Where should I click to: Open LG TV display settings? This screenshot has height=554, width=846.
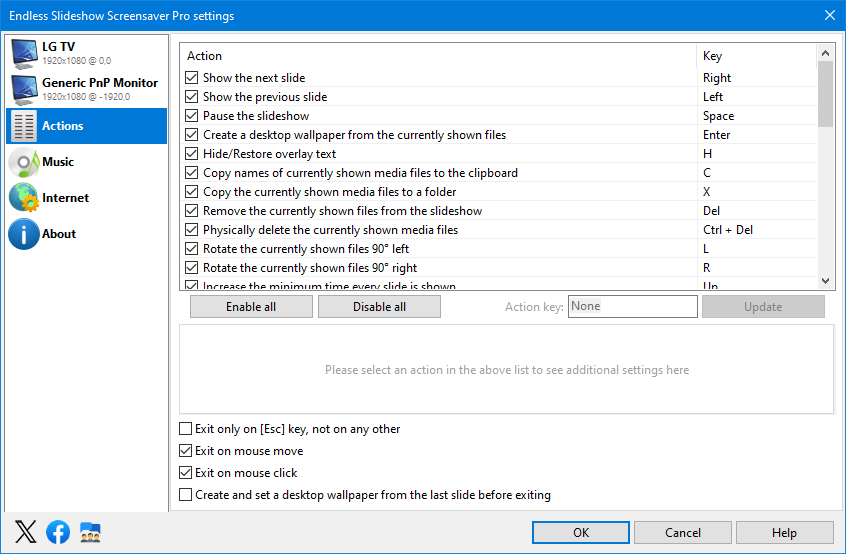coord(86,53)
